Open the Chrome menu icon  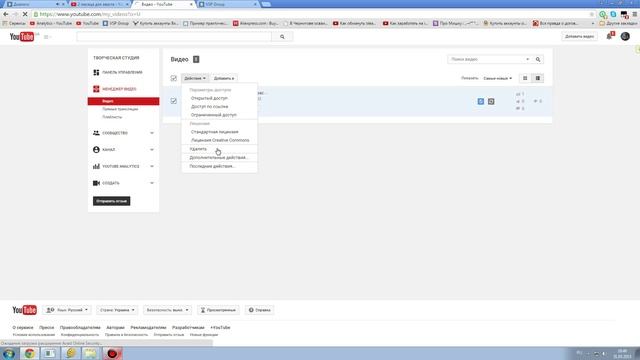(x=635, y=14)
